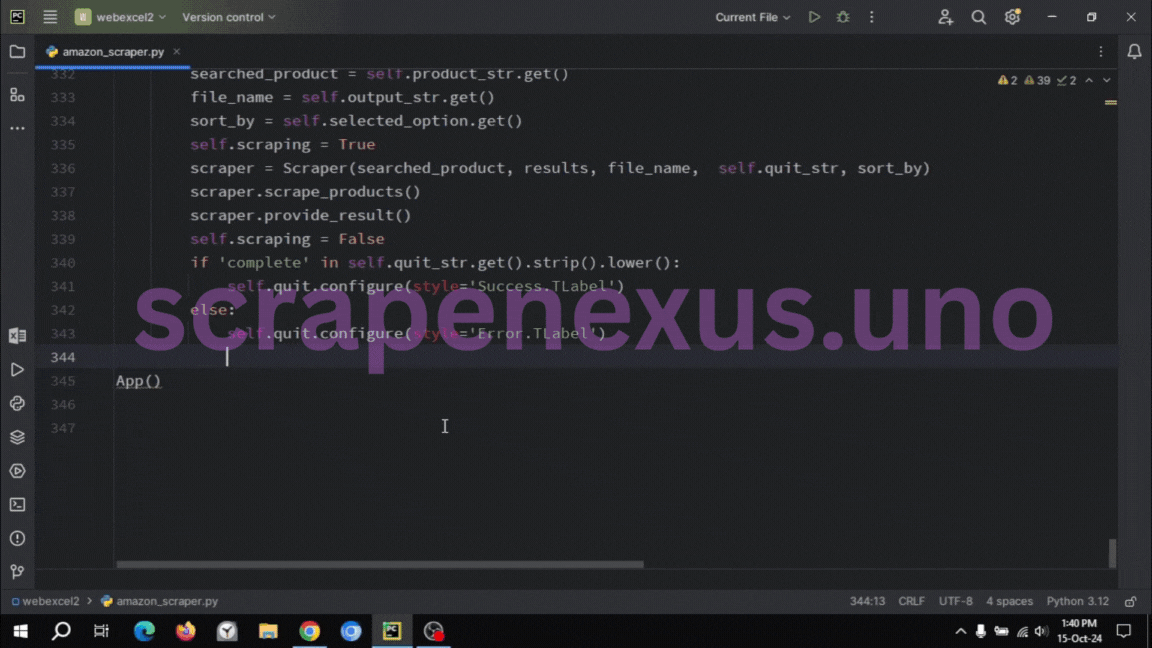Image resolution: width=1152 pixels, height=648 pixels.
Task: Click the editor horizontal scrollbar
Action: coord(380,564)
